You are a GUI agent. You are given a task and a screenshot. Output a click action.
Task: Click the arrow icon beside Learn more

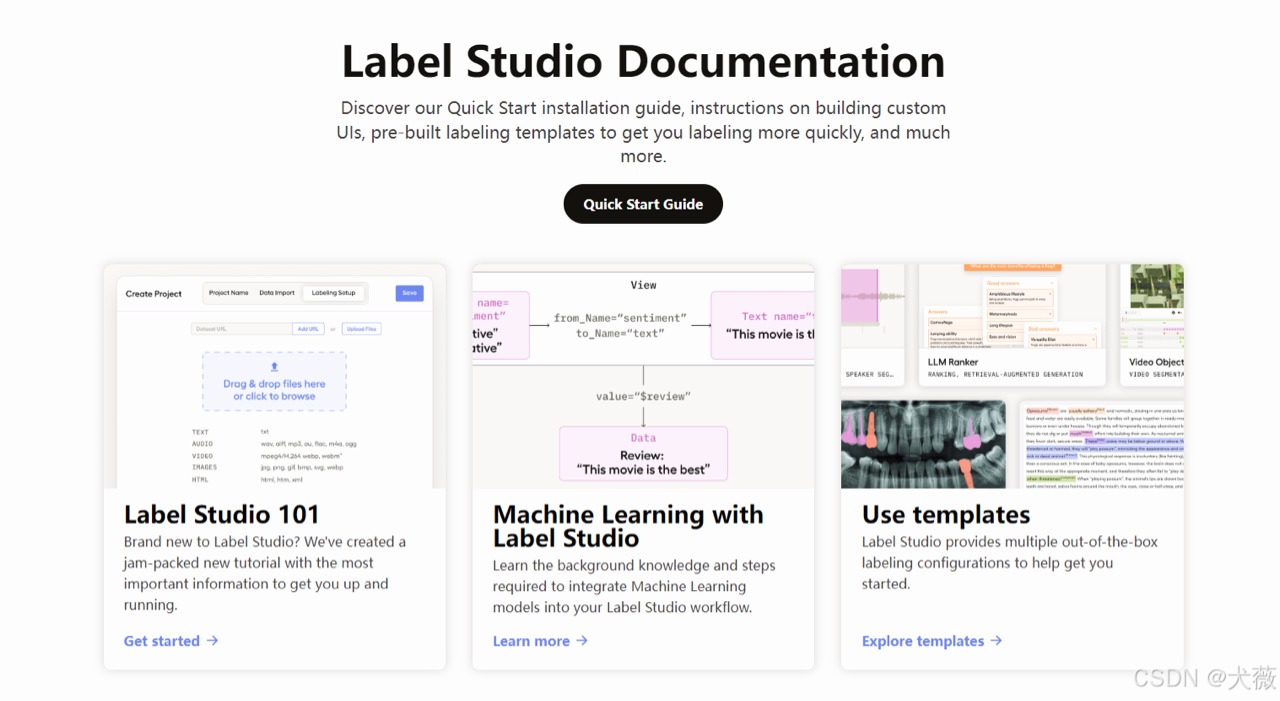[x=582, y=641]
